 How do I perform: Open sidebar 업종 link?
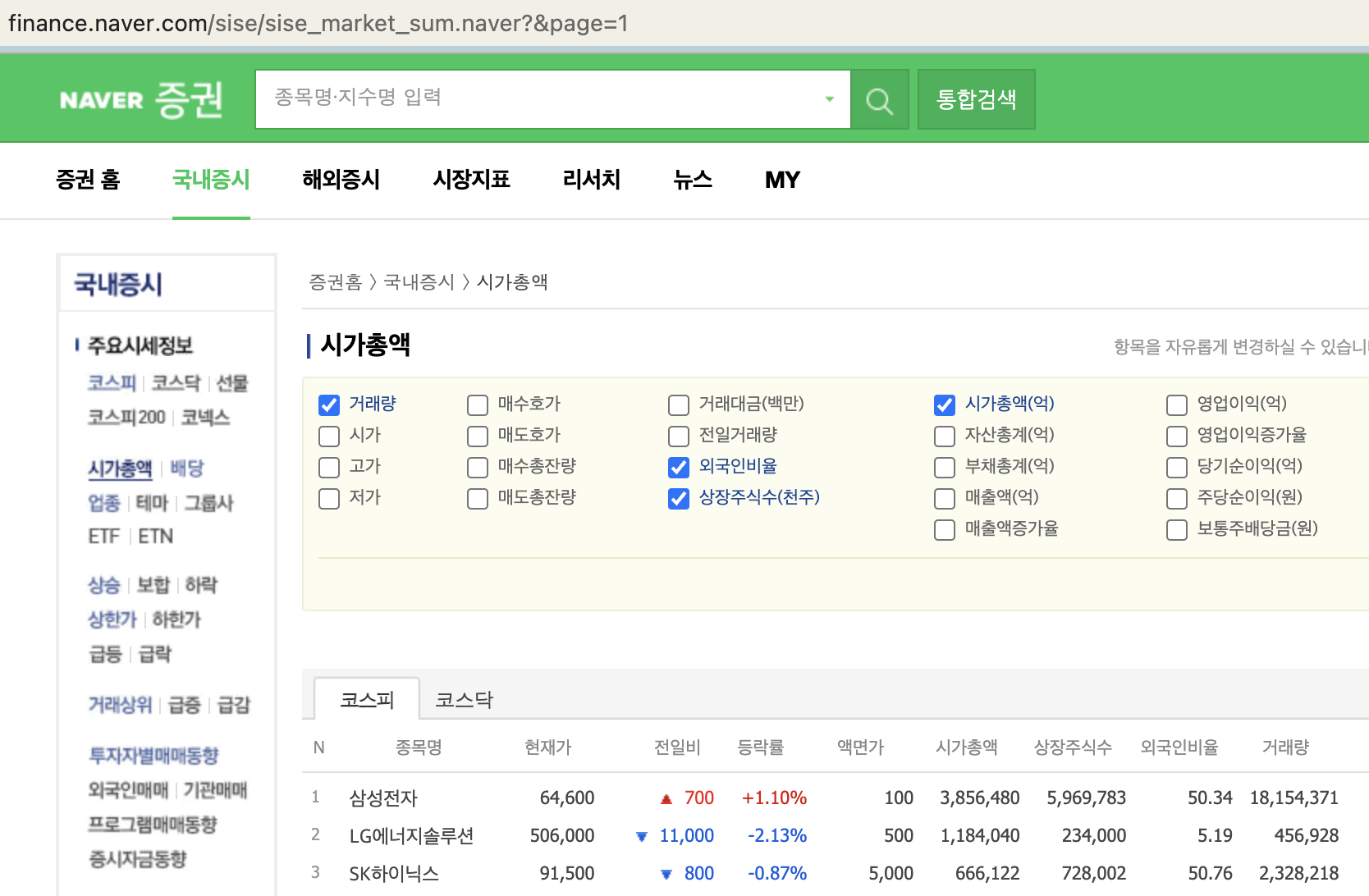click(103, 503)
